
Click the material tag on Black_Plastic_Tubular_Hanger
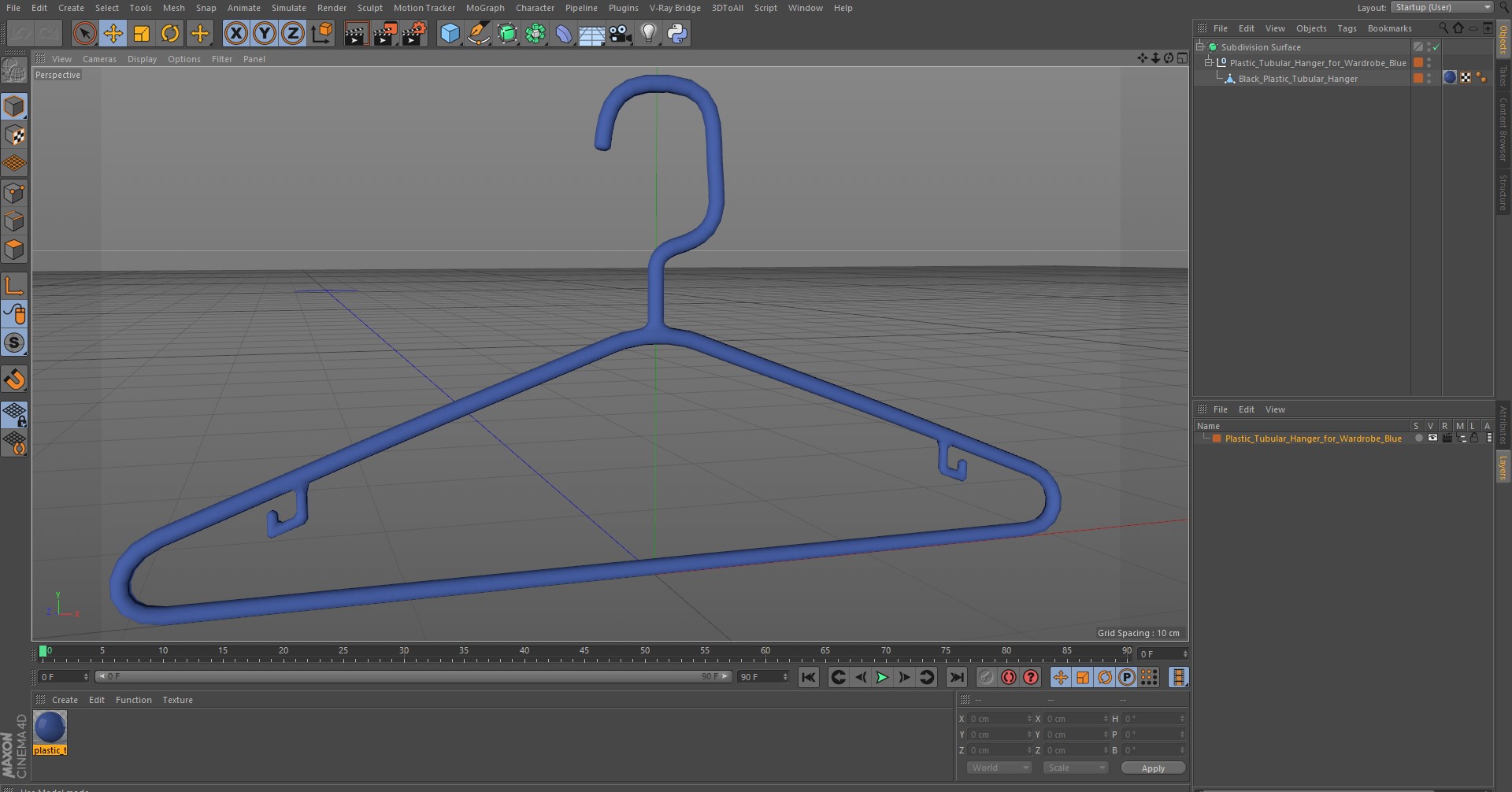(x=1450, y=77)
